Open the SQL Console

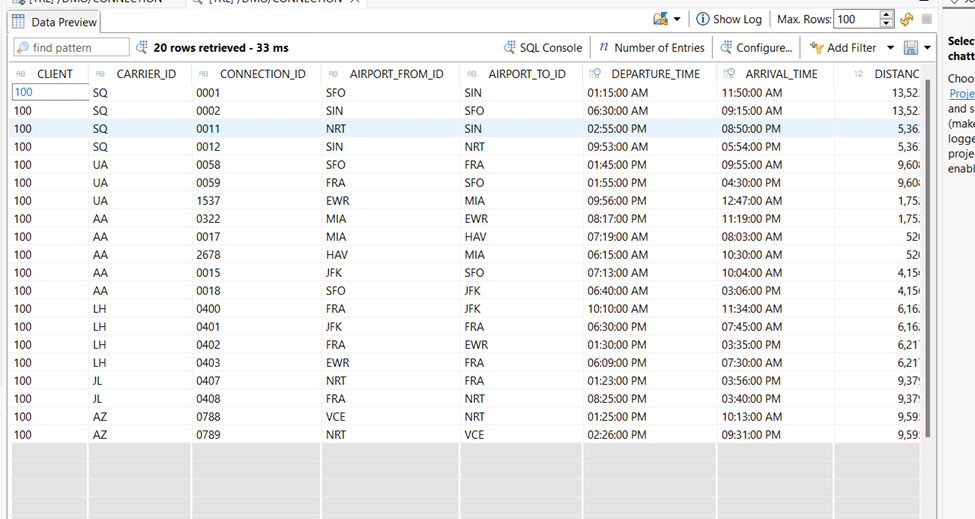(x=543, y=47)
